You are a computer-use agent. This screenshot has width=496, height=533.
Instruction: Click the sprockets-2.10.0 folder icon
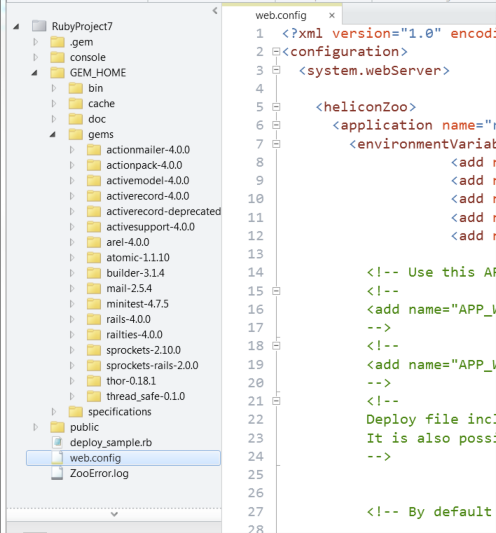(x=94, y=350)
